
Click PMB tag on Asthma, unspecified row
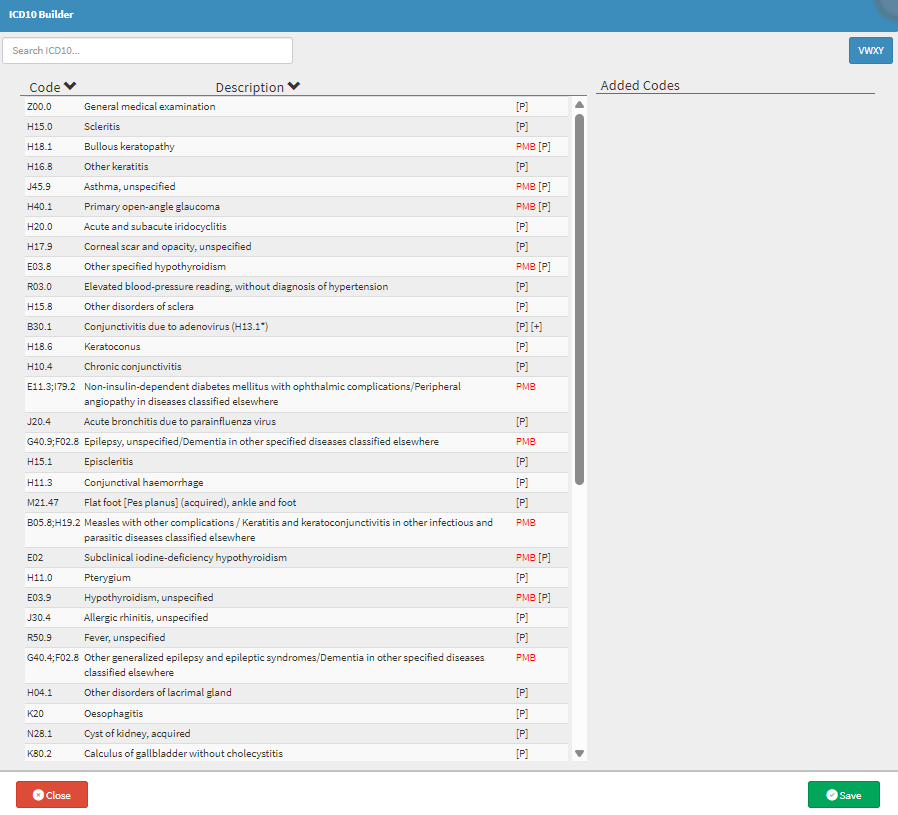pyautogui.click(x=525, y=187)
